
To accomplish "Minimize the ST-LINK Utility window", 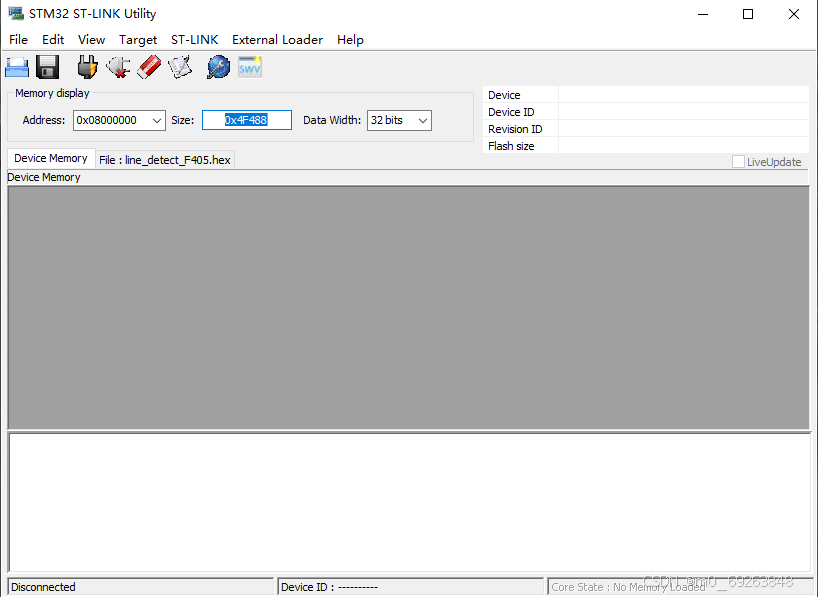I will (703, 14).
